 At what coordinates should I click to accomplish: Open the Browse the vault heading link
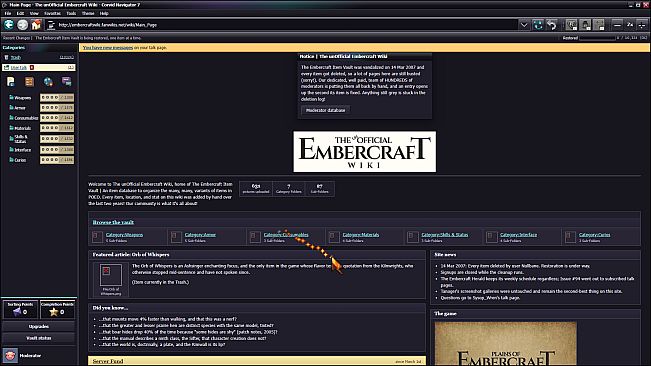click(x=113, y=222)
